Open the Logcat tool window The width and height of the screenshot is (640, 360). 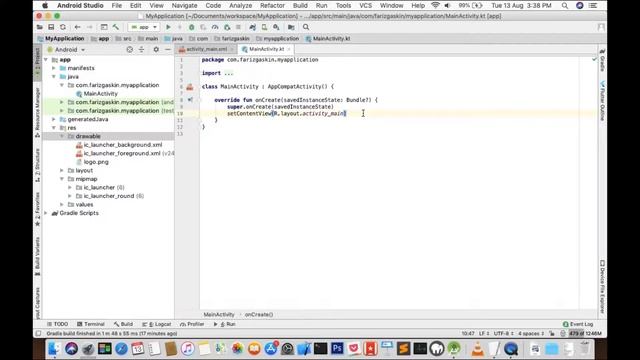coord(157,324)
